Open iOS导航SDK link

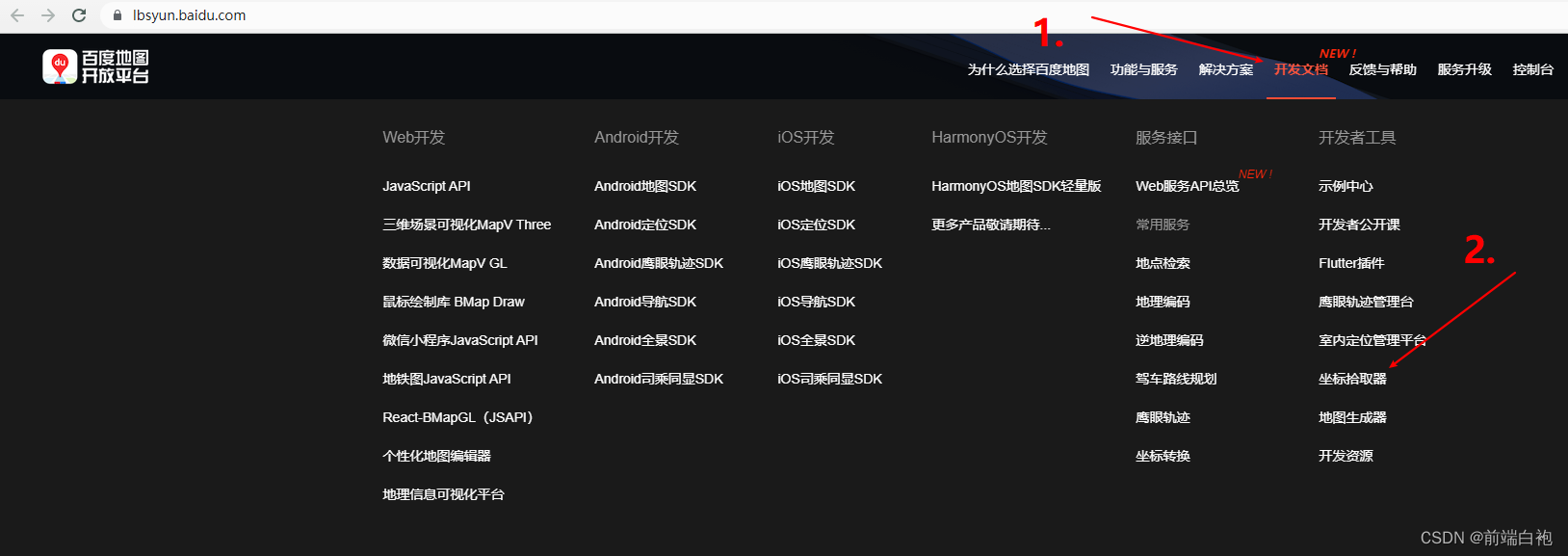click(817, 302)
